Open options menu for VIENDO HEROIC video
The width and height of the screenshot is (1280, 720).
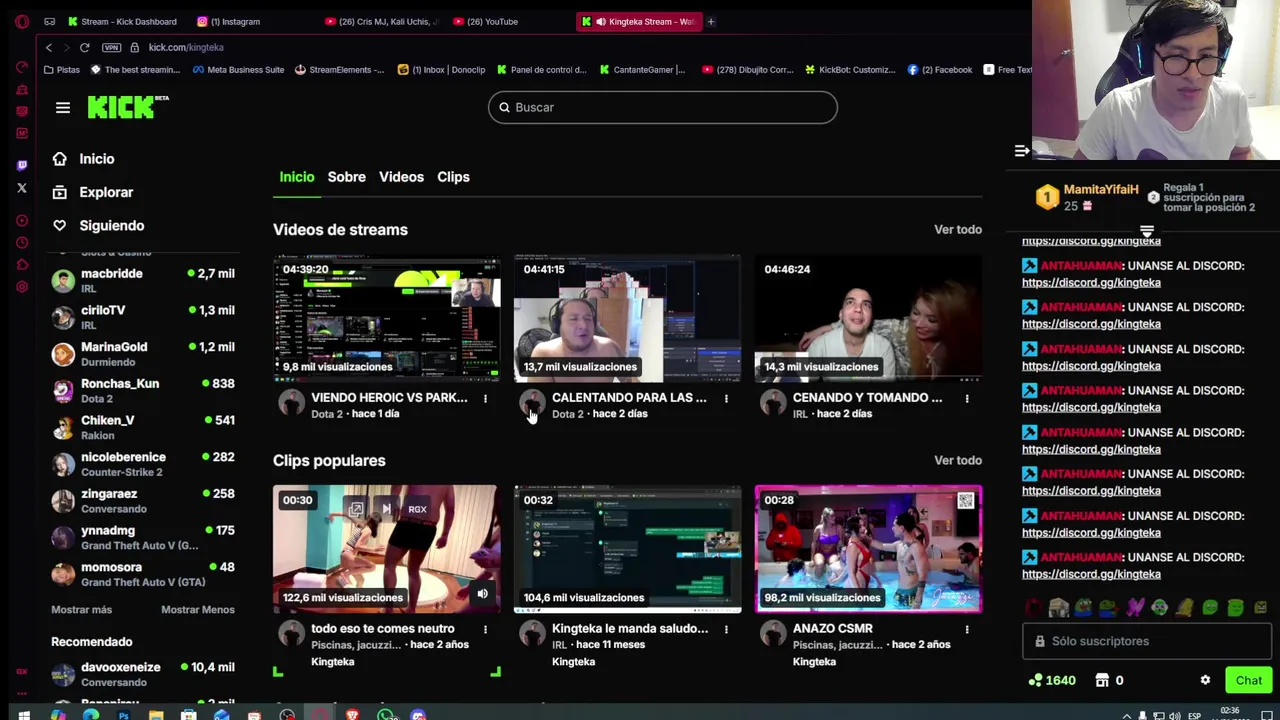click(485, 399)
